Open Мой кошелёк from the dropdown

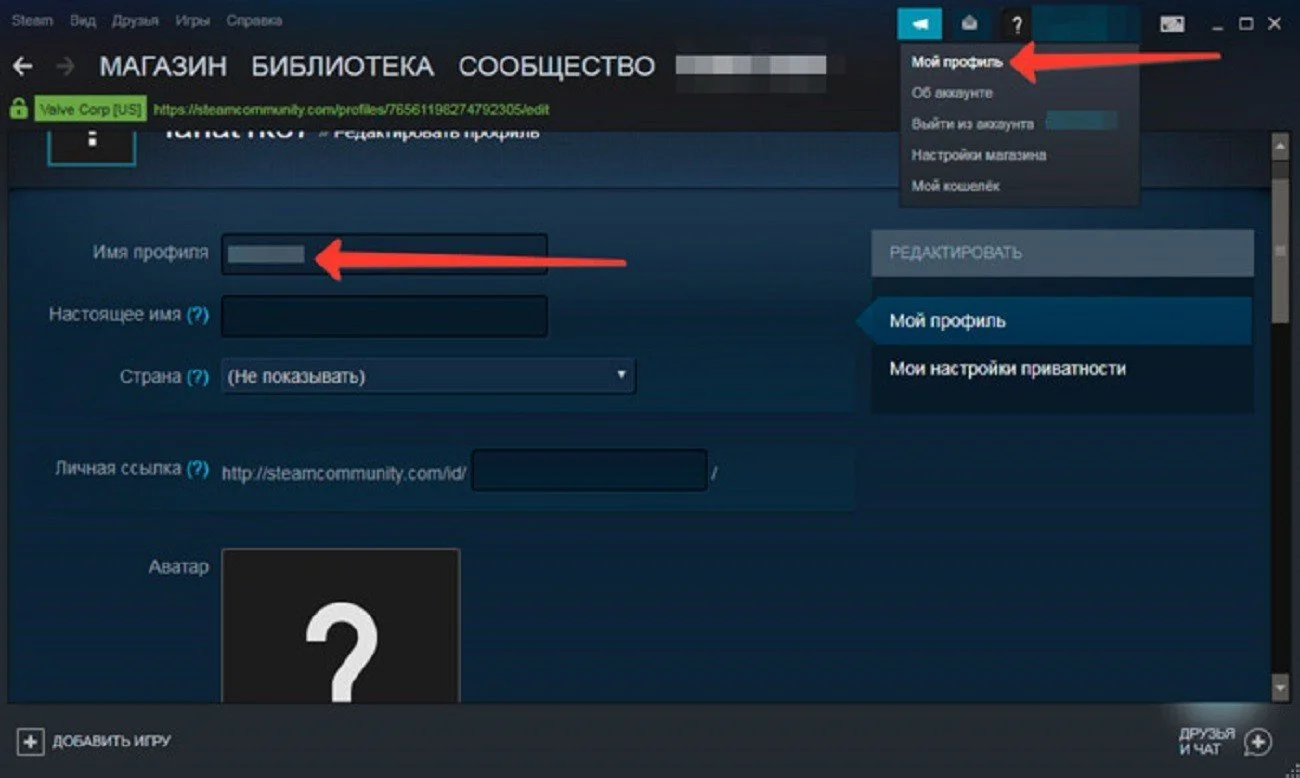pyautogui.click(x=955, y=186)
